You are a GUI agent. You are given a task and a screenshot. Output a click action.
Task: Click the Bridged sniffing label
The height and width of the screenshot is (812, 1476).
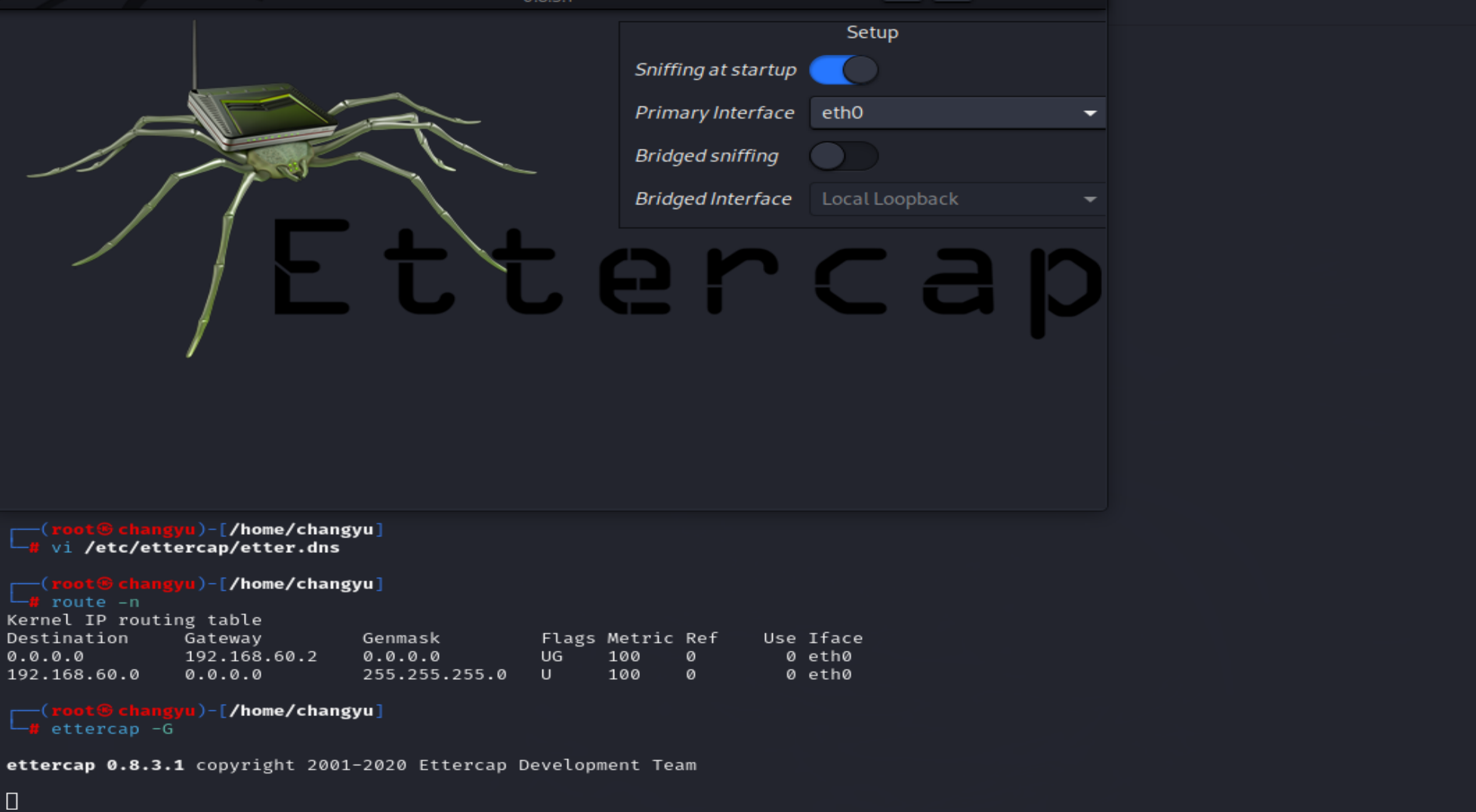click(706, 156)
